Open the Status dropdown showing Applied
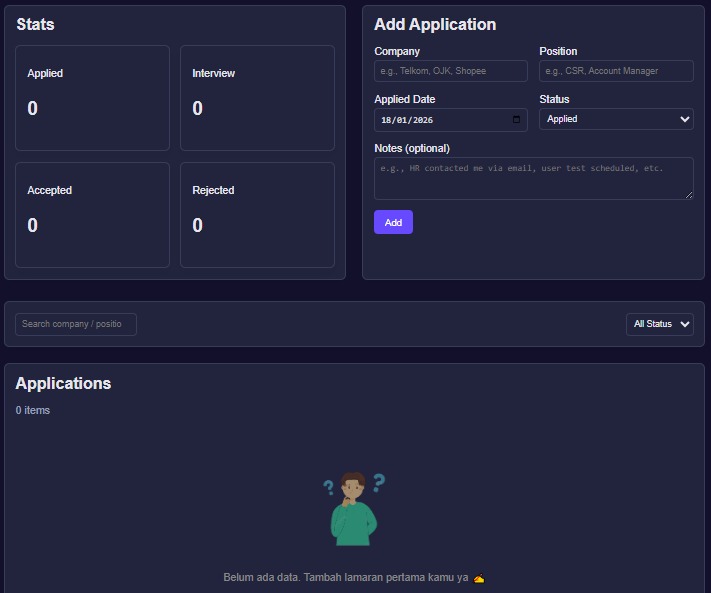The image size is (711, 593). [616, 119]
